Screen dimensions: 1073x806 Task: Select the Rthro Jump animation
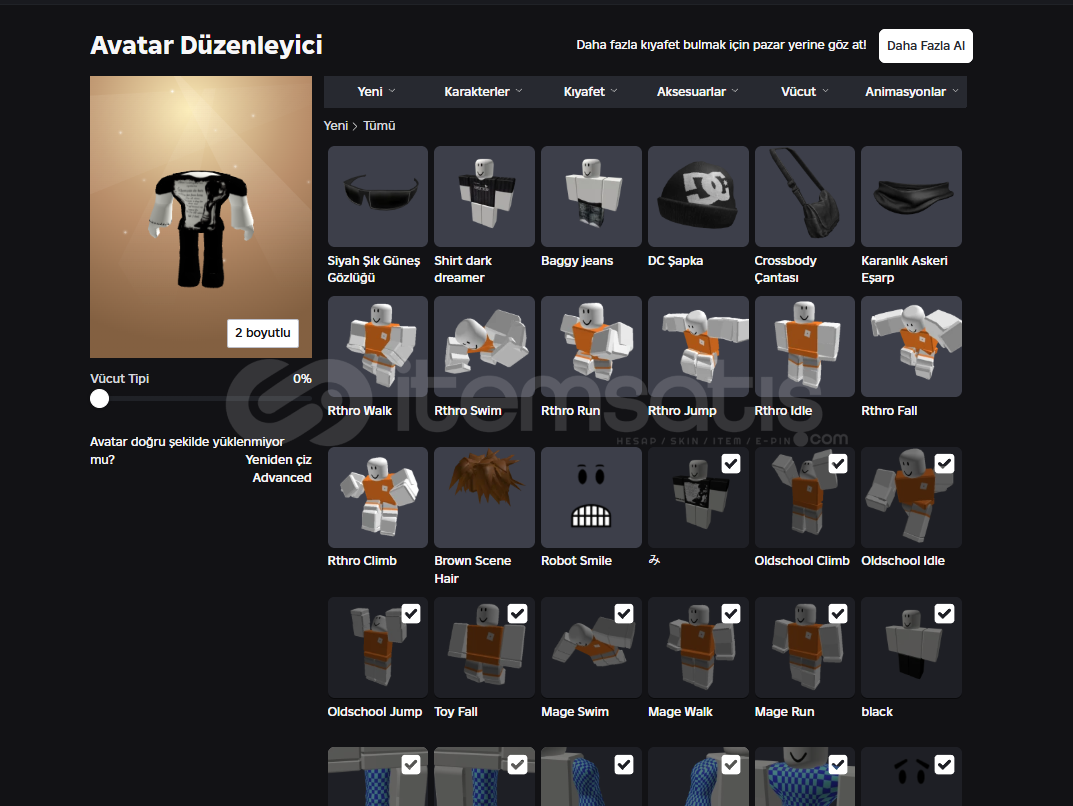pyautogui.click(x=698, y=346)
